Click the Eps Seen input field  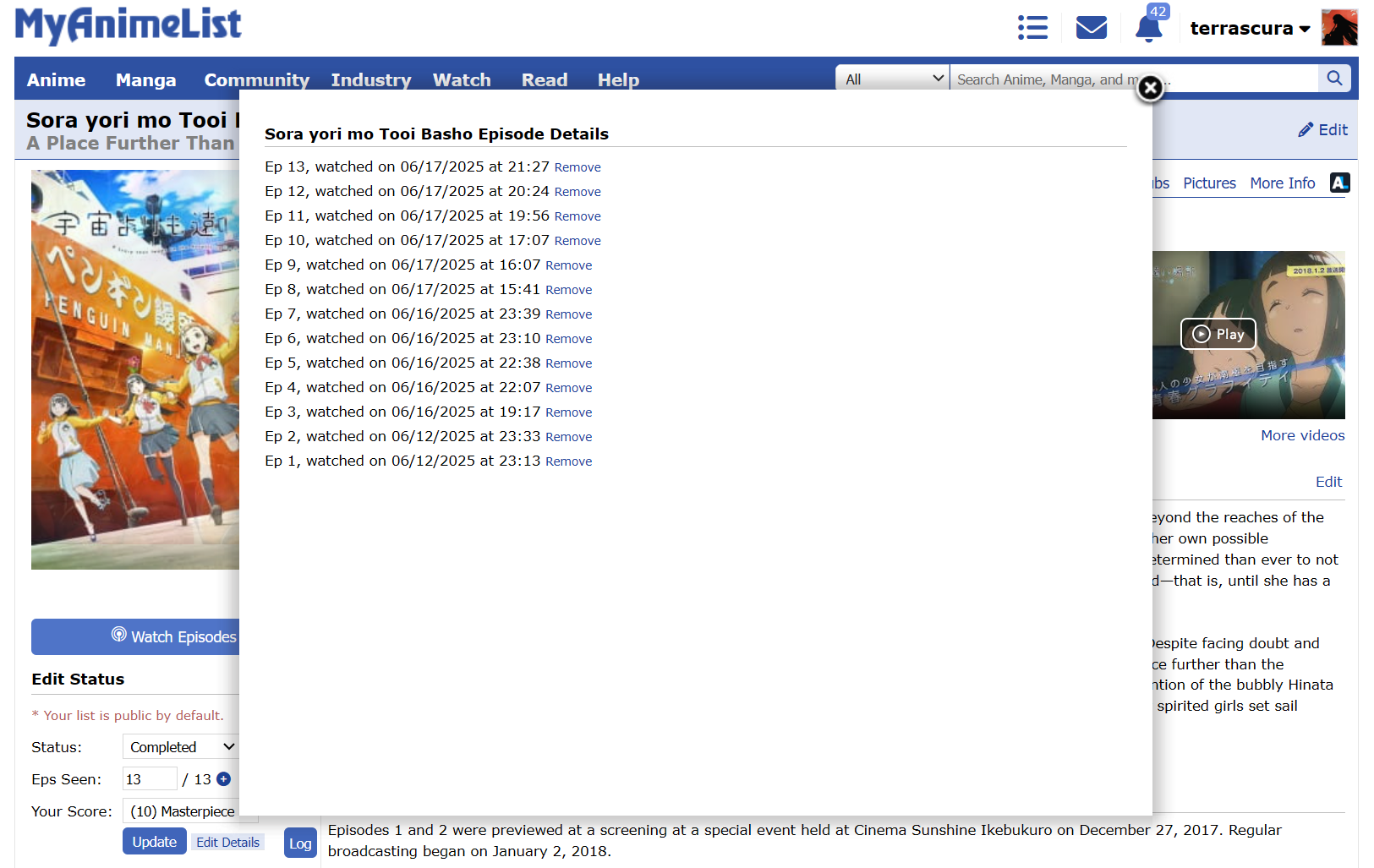(x=150, y=778)
